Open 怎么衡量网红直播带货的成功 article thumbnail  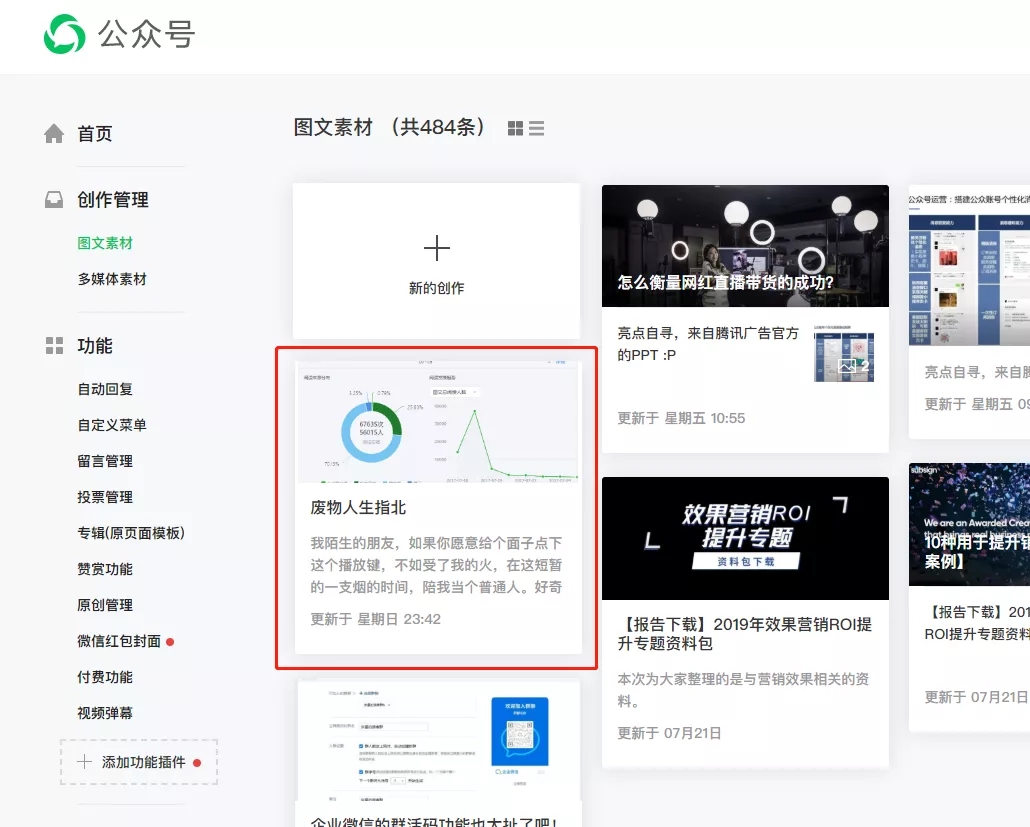[745, 246]
